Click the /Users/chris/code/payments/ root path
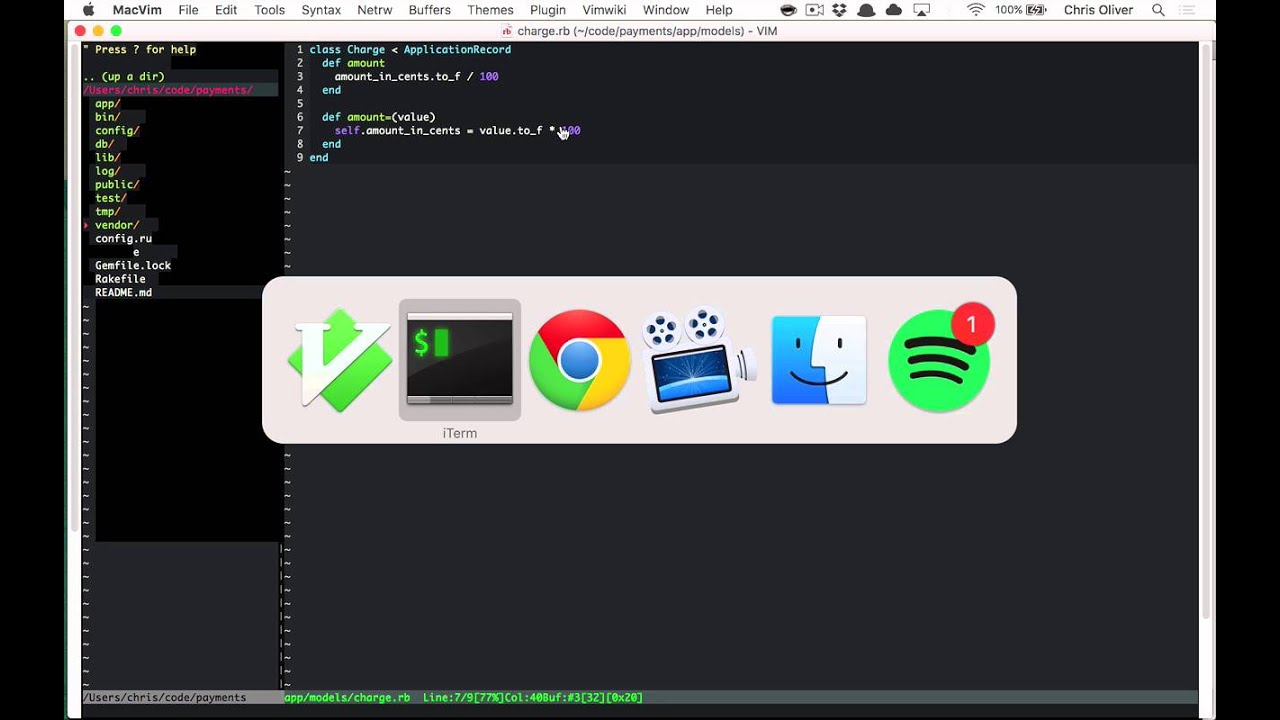Screen dimensions: 1280x720 point(167,90)
